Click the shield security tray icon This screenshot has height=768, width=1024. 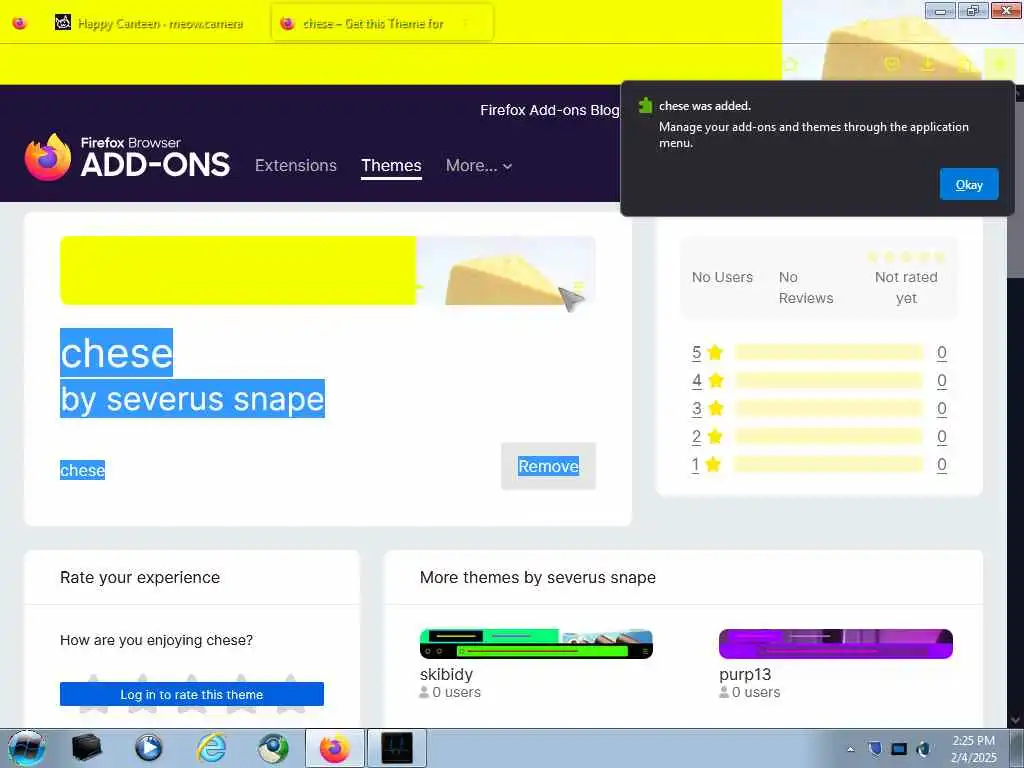tap(875, 749)
